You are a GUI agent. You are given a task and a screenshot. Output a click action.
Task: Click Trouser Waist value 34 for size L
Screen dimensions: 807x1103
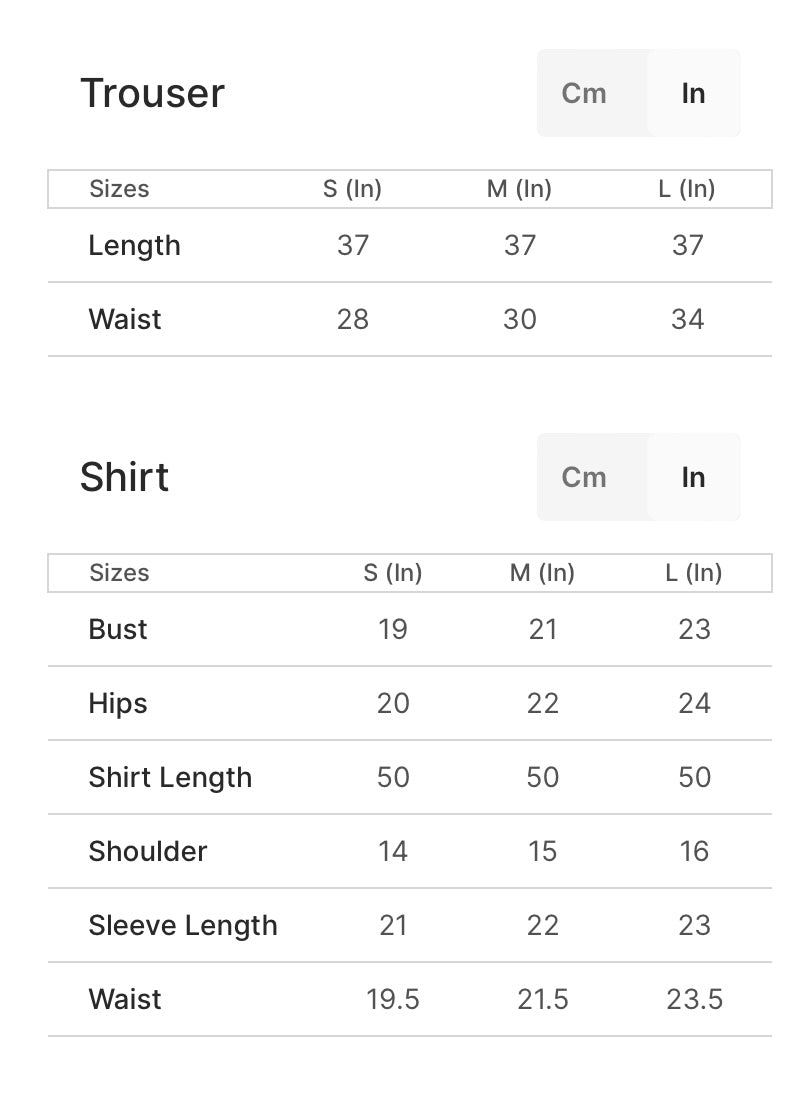tap(687, 319)
